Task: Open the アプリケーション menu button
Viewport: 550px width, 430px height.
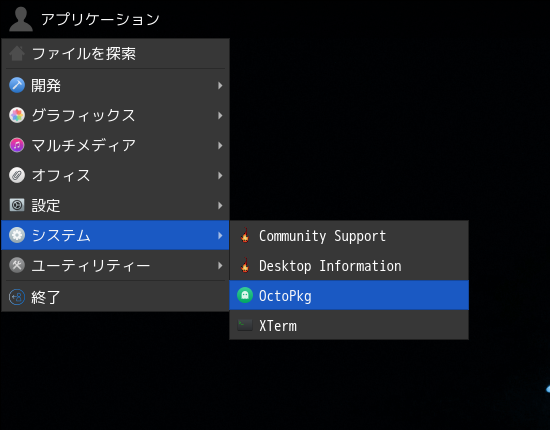Action: (84, 19)
